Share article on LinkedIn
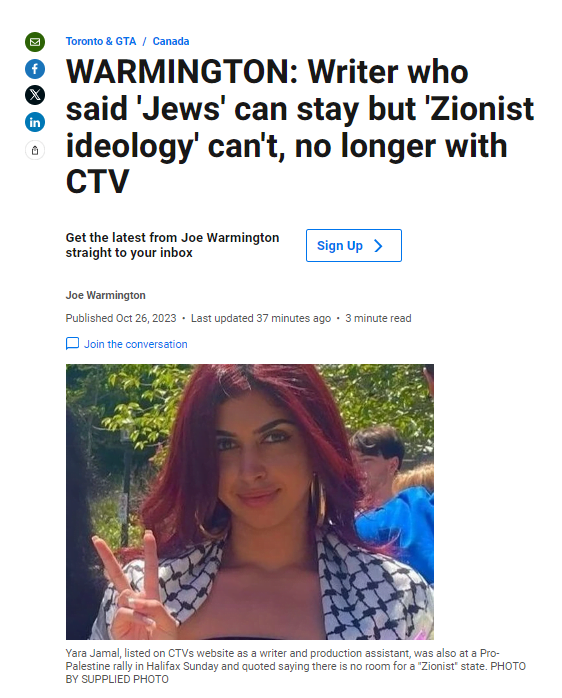The image size is (562, 698). 35,122
